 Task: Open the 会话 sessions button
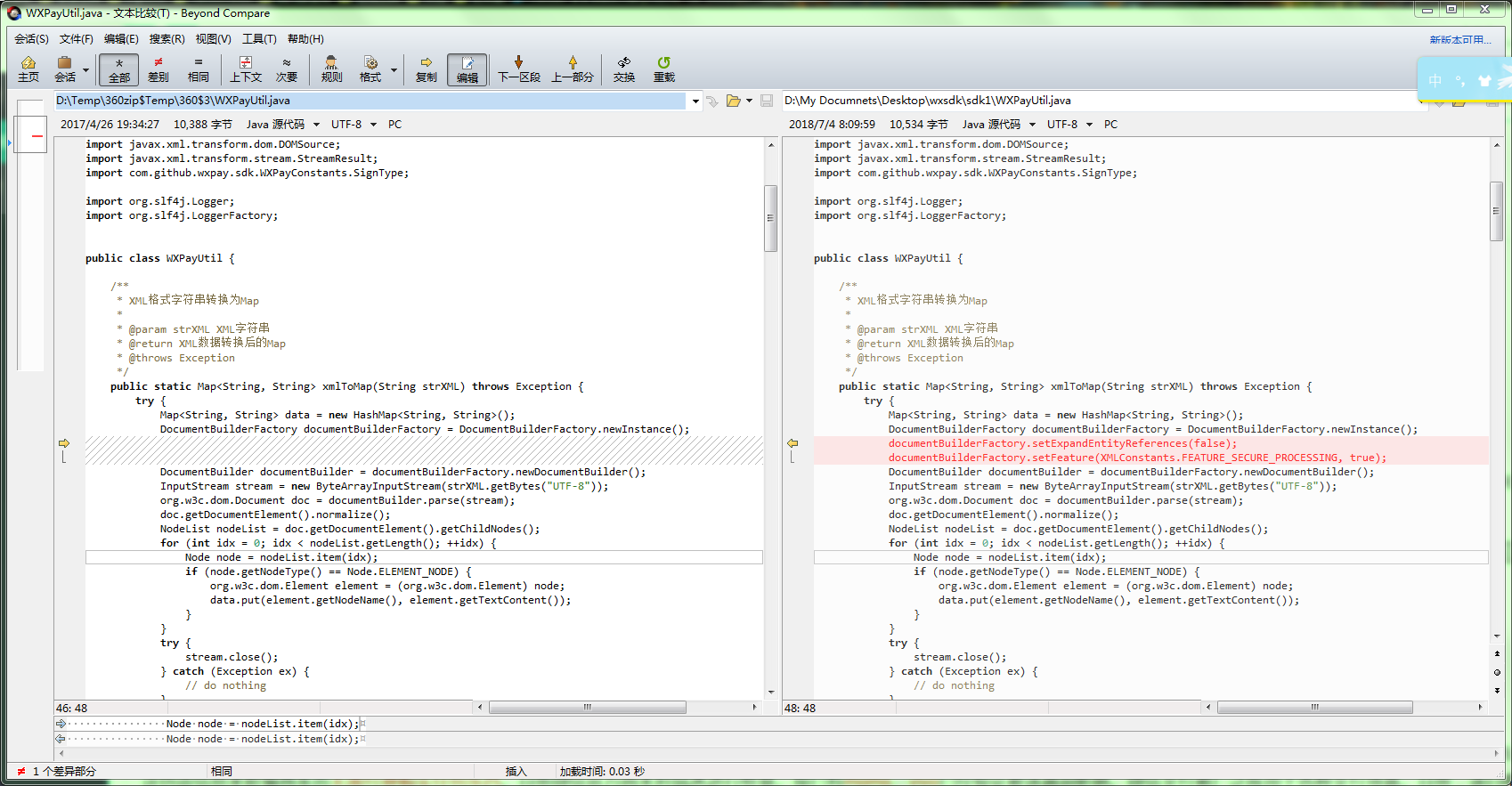click(x=64, y=69)
